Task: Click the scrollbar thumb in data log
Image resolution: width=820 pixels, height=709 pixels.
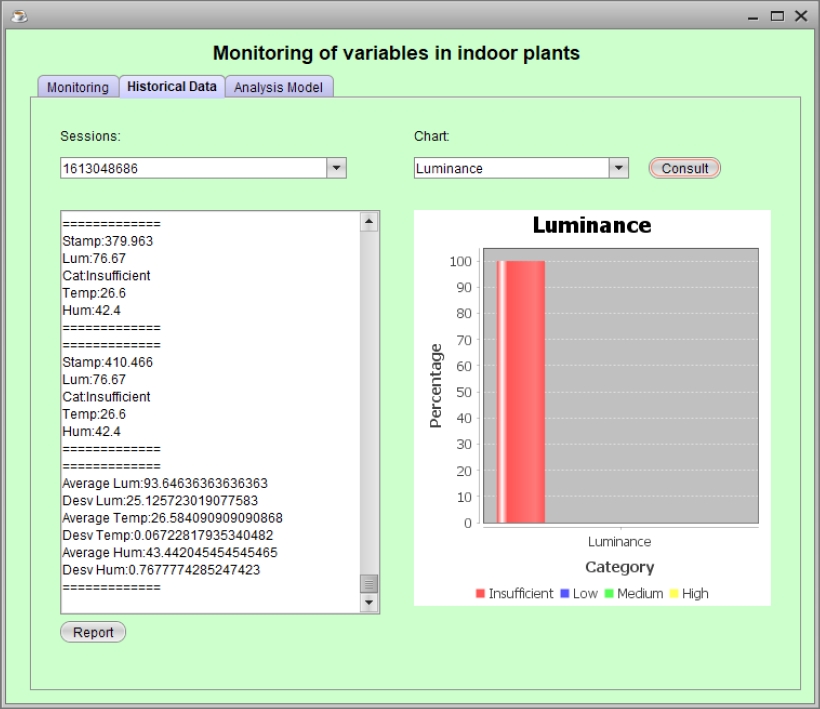Action: [x=369, y=584]
